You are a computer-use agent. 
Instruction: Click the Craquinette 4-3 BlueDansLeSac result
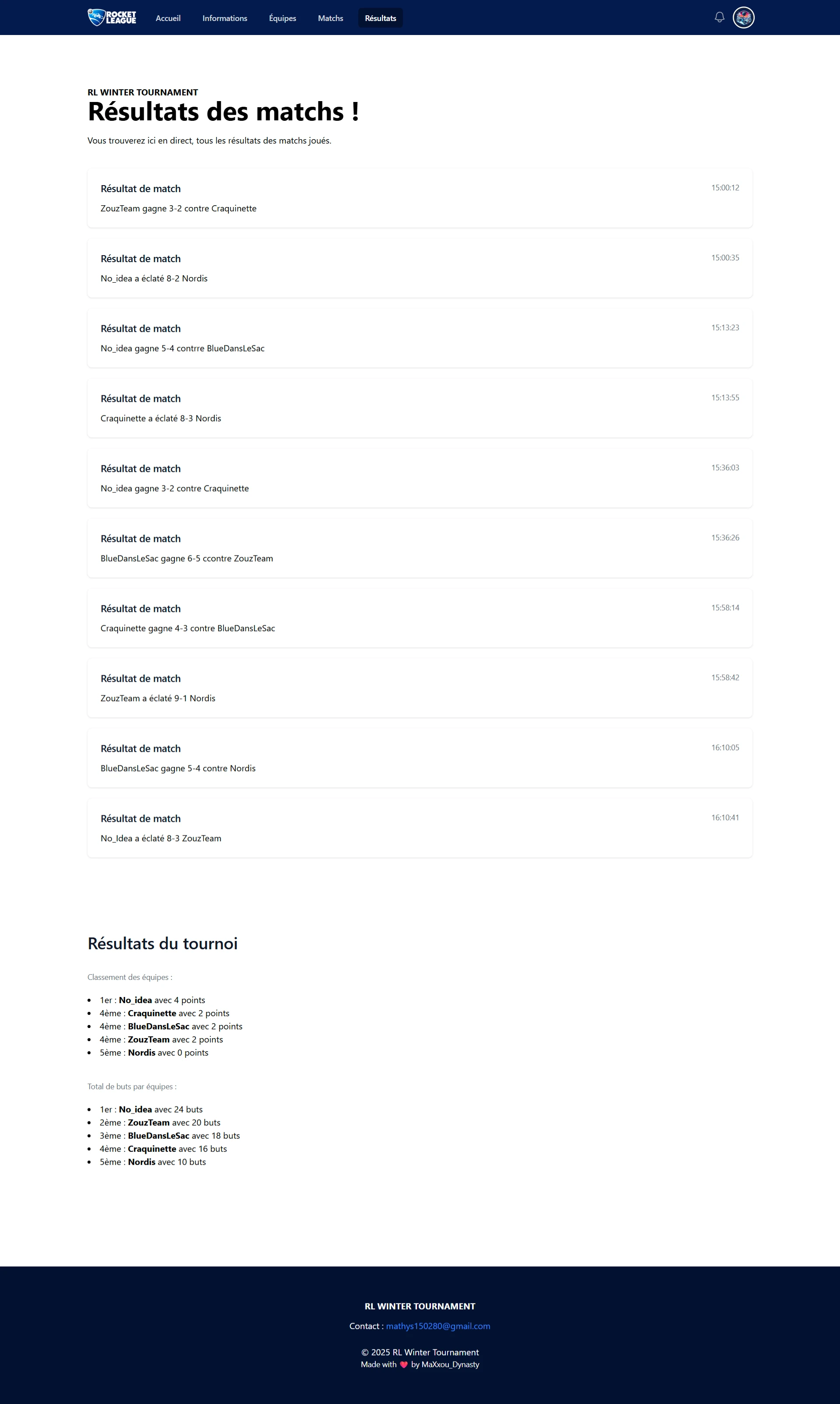click(x=420, y=618)
